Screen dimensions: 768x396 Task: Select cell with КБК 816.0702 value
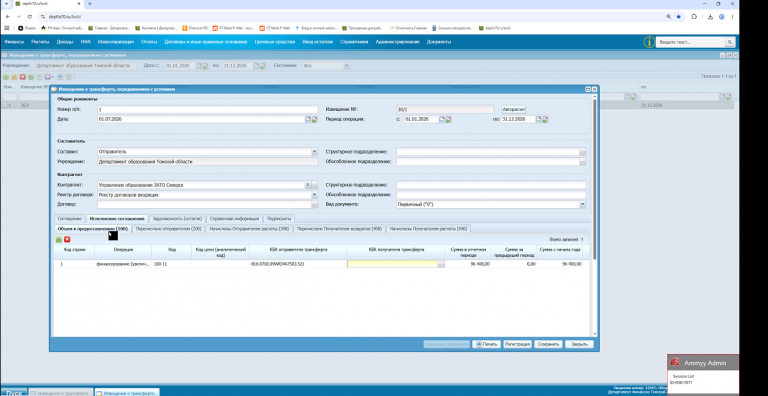tap(298, 264)
